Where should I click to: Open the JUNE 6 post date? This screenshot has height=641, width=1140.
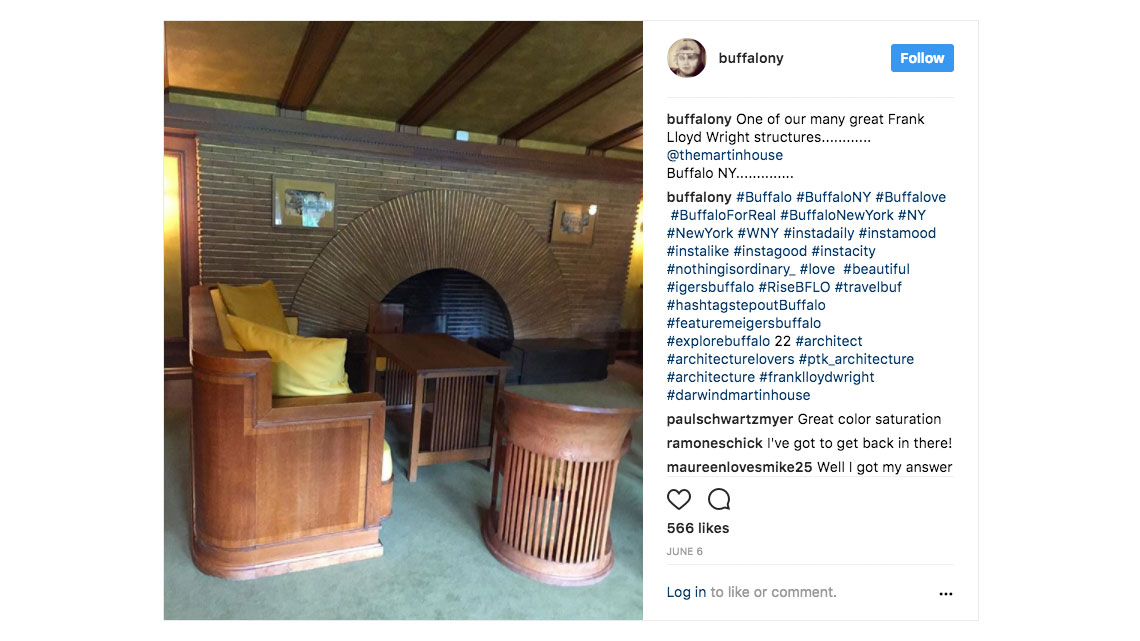pyautogui.click(x=685, y=552)
